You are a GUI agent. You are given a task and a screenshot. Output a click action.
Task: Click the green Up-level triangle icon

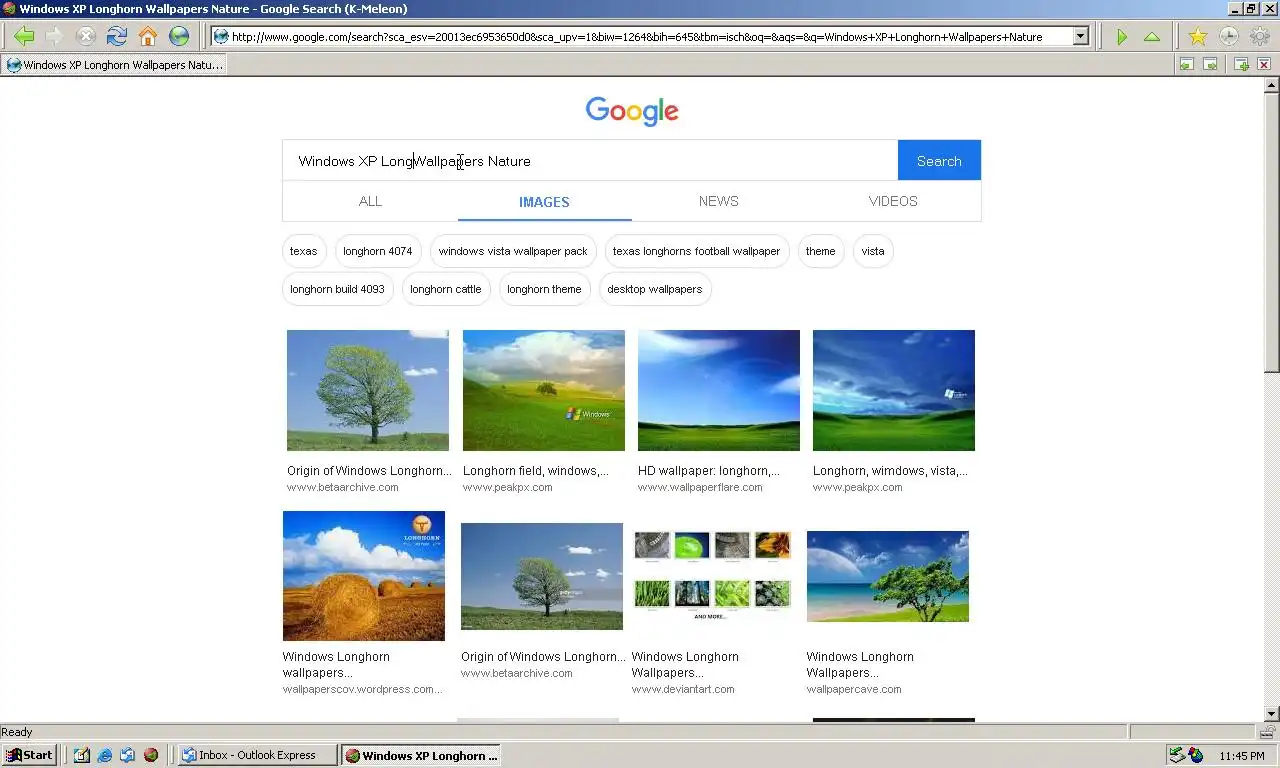point(1152,37)
